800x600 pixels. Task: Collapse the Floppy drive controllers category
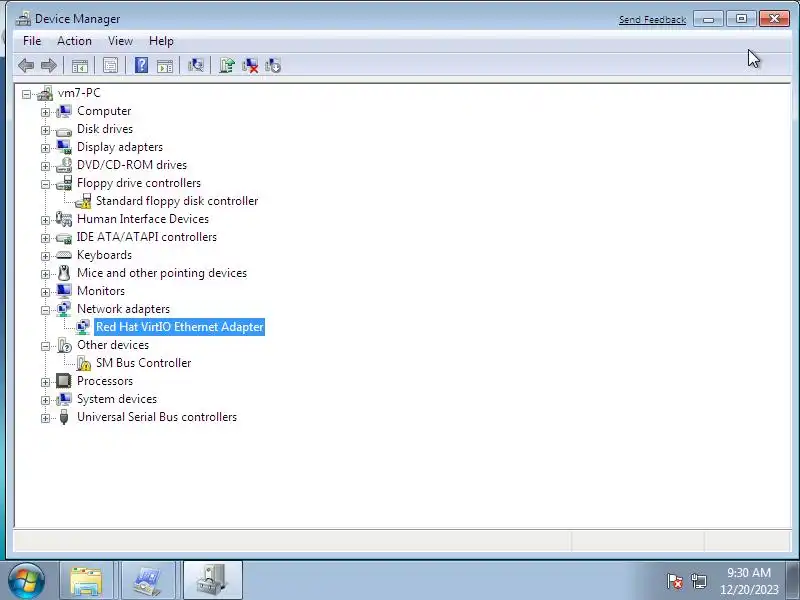45,184
